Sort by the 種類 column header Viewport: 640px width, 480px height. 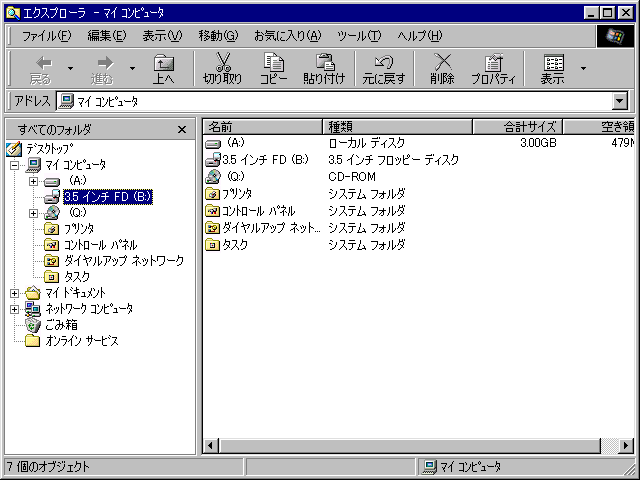(x=398, y=127)
